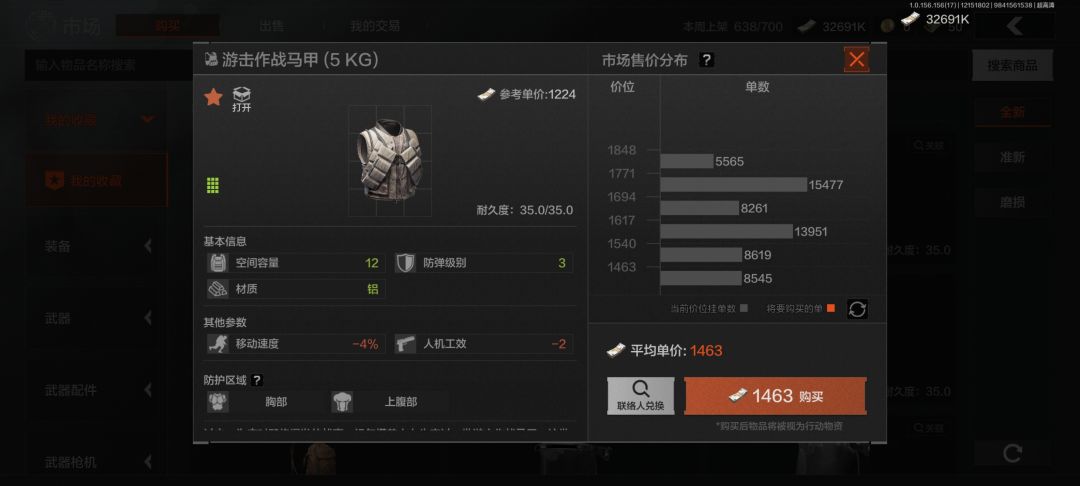Select the 15477 orders price bar
Viewport: 1080px width, 486px height.
(733, 184)
